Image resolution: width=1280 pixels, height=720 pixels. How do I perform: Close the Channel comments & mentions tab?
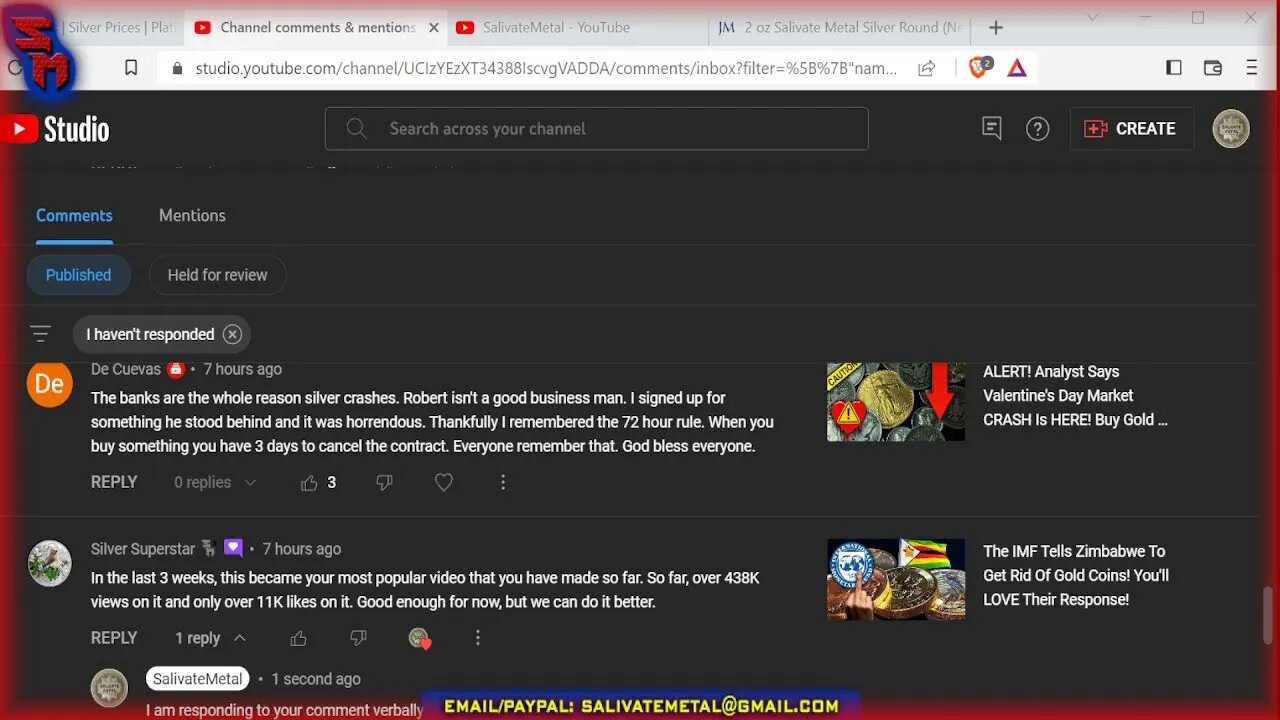point(434,28)
